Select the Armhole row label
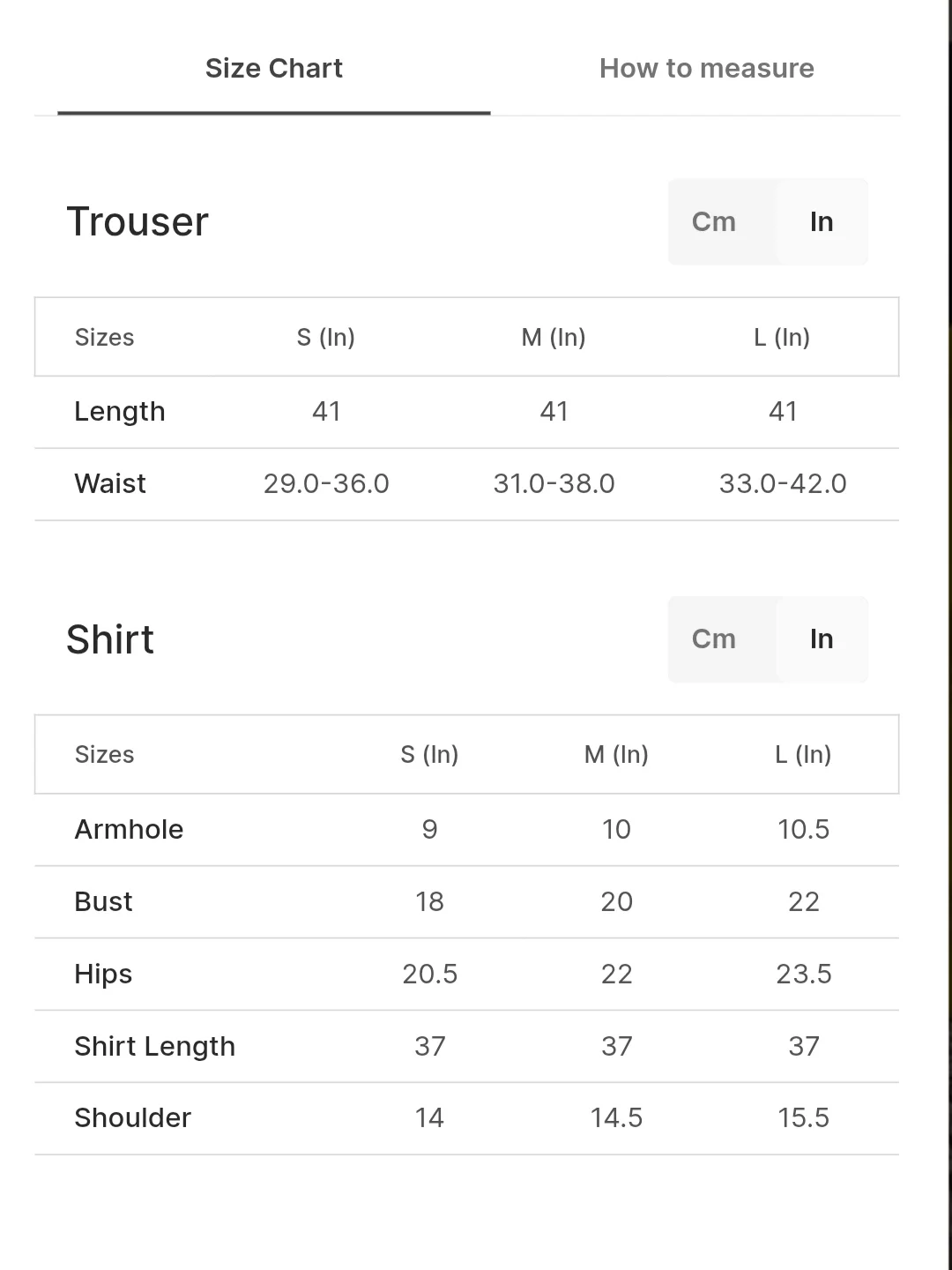 (x=129, y=829)
